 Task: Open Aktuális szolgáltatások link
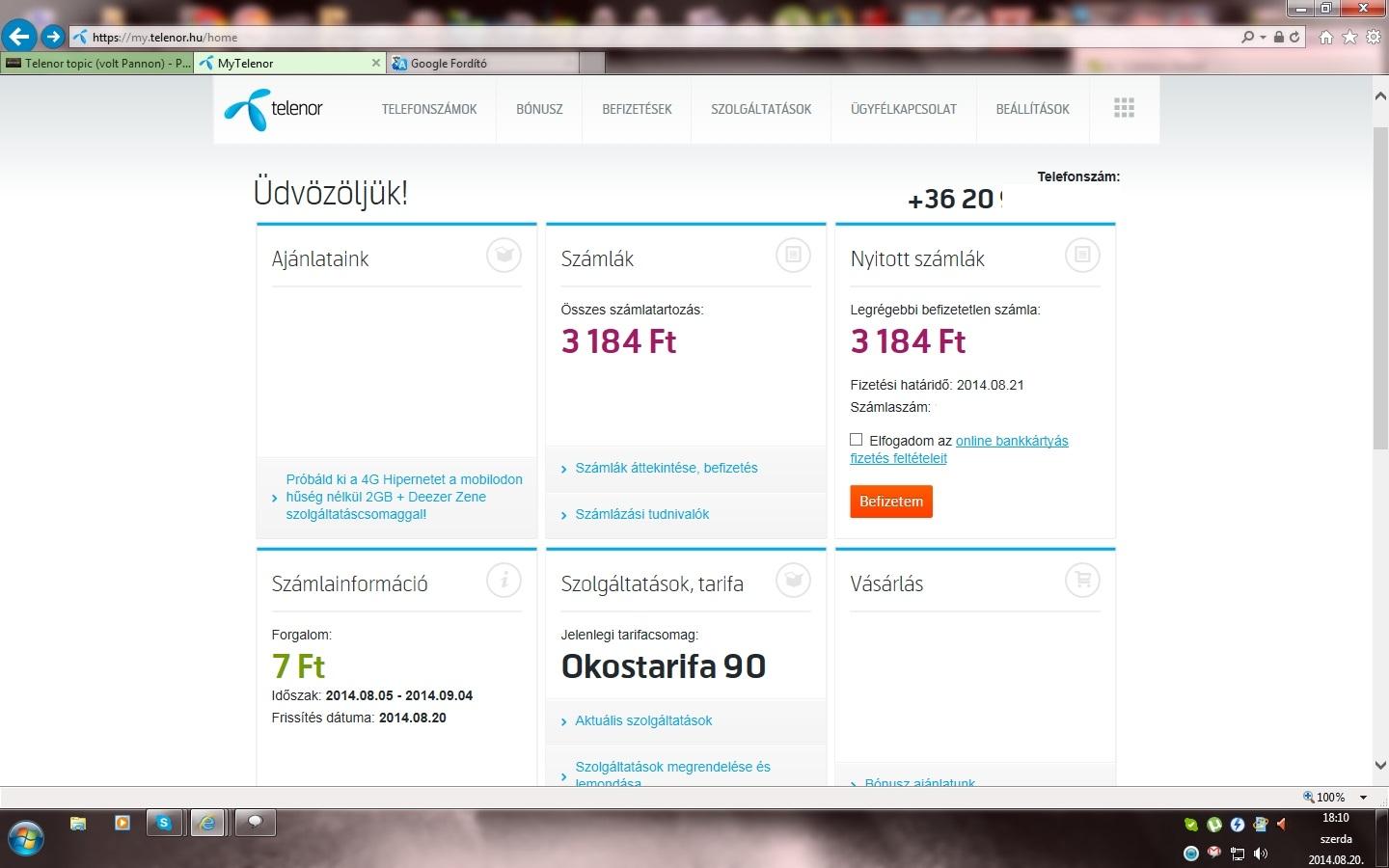click(x=643, y=720)
